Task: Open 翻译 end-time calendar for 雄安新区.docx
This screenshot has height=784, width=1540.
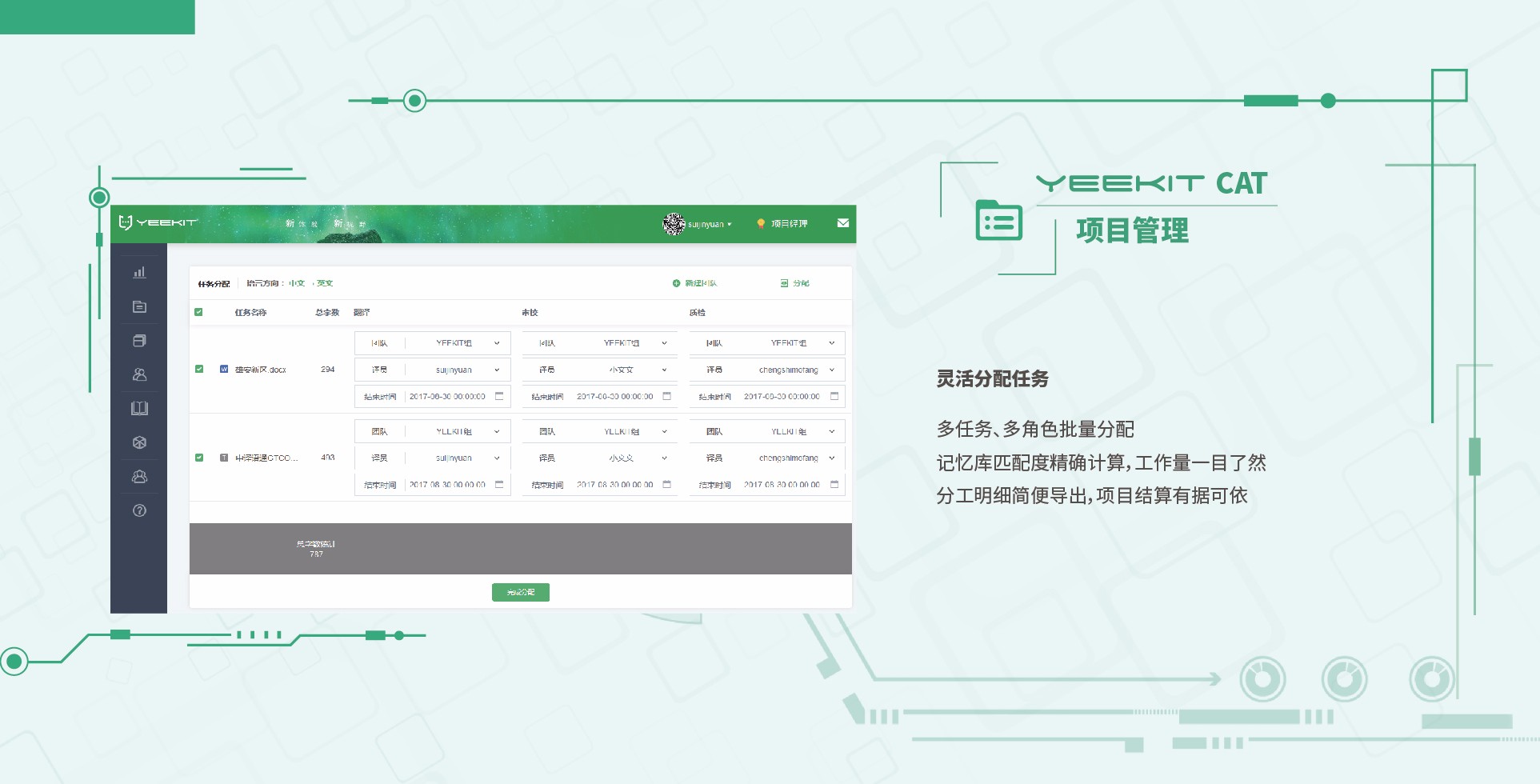Action: [499, 396]
